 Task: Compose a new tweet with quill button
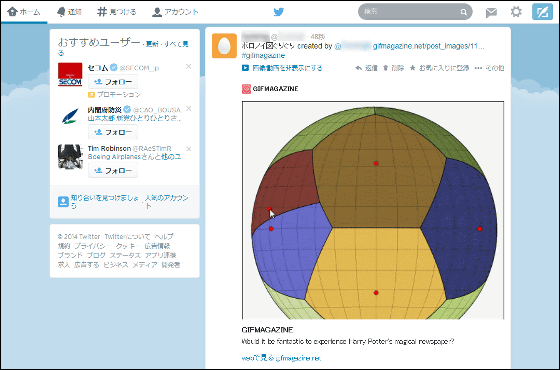click(542, 12)
